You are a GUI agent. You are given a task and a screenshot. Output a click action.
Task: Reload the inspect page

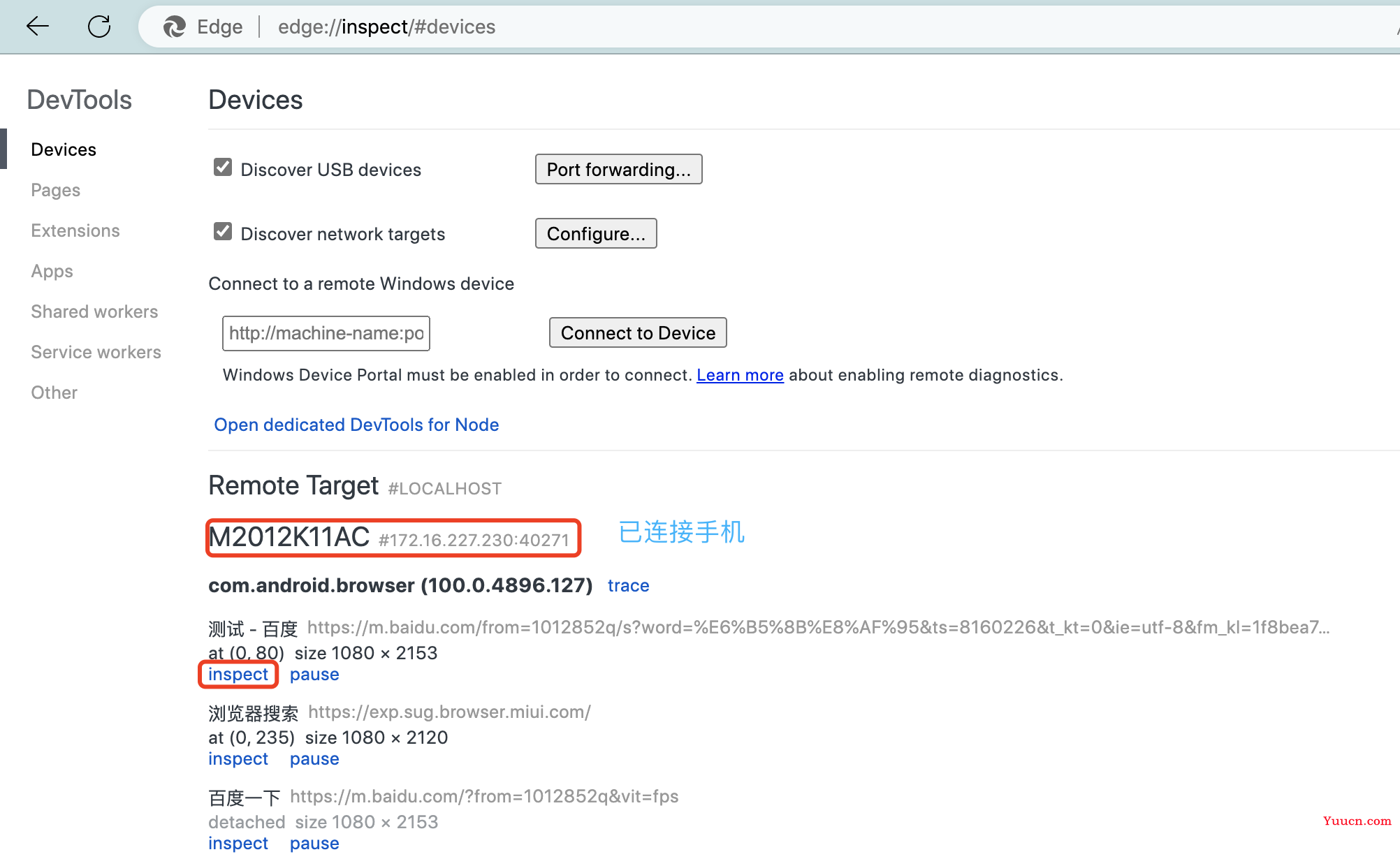coord(99,27)
